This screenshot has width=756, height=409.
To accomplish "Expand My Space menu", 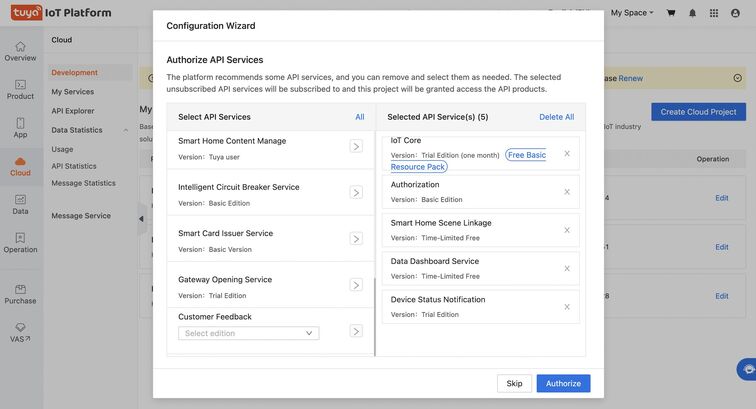I will point(631,13).
